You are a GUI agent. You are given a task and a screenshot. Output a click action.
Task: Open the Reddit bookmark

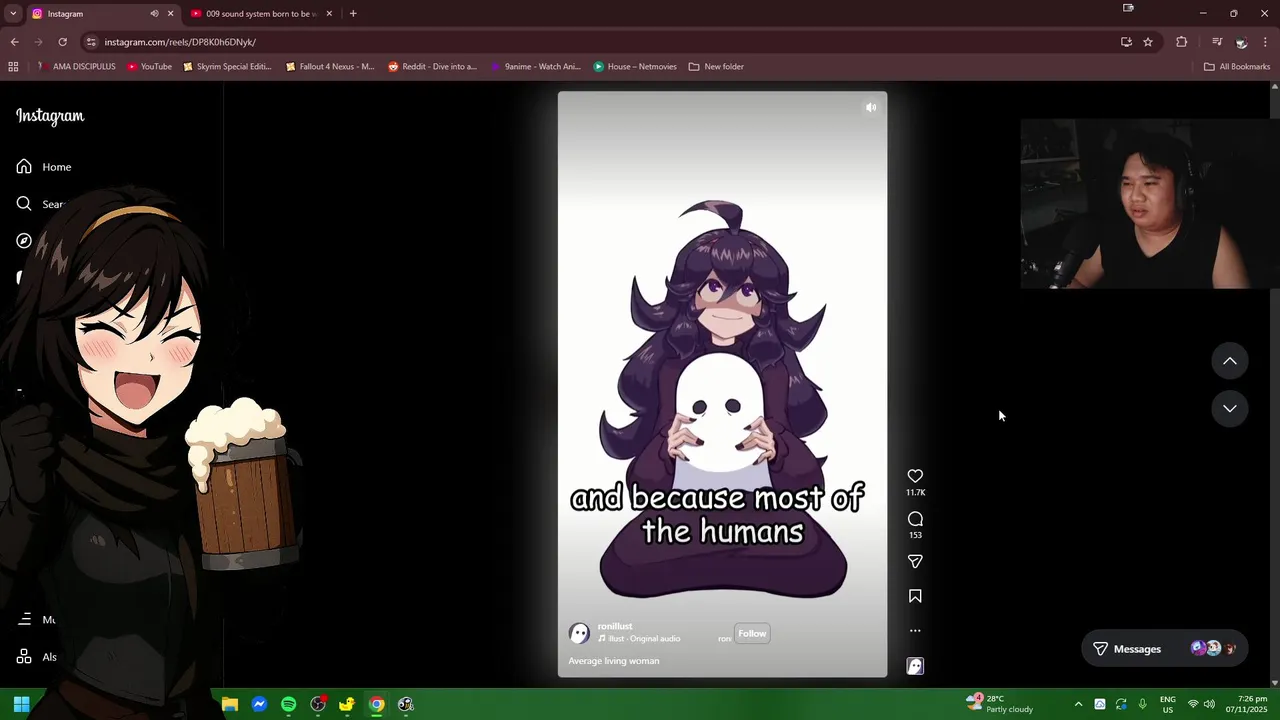(433, 67)
